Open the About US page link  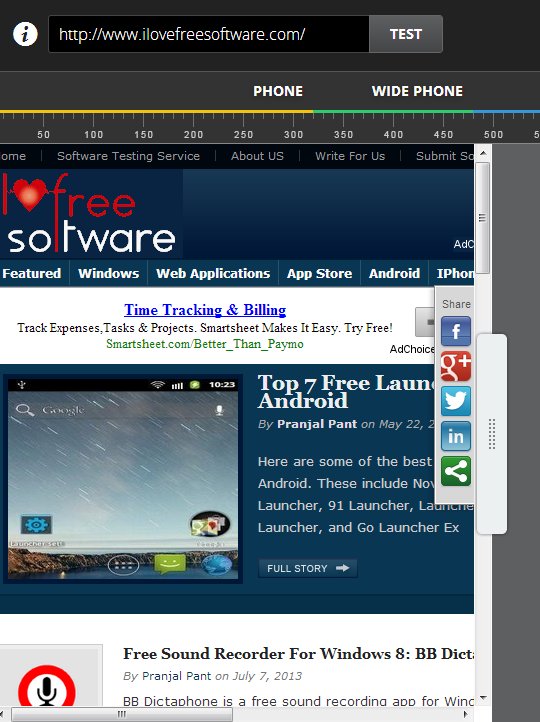tap(257, 156)
